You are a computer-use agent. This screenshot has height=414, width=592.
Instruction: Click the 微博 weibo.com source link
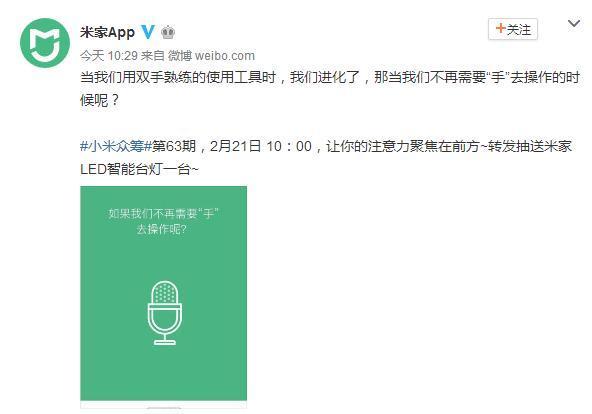[x=211, y=56]
